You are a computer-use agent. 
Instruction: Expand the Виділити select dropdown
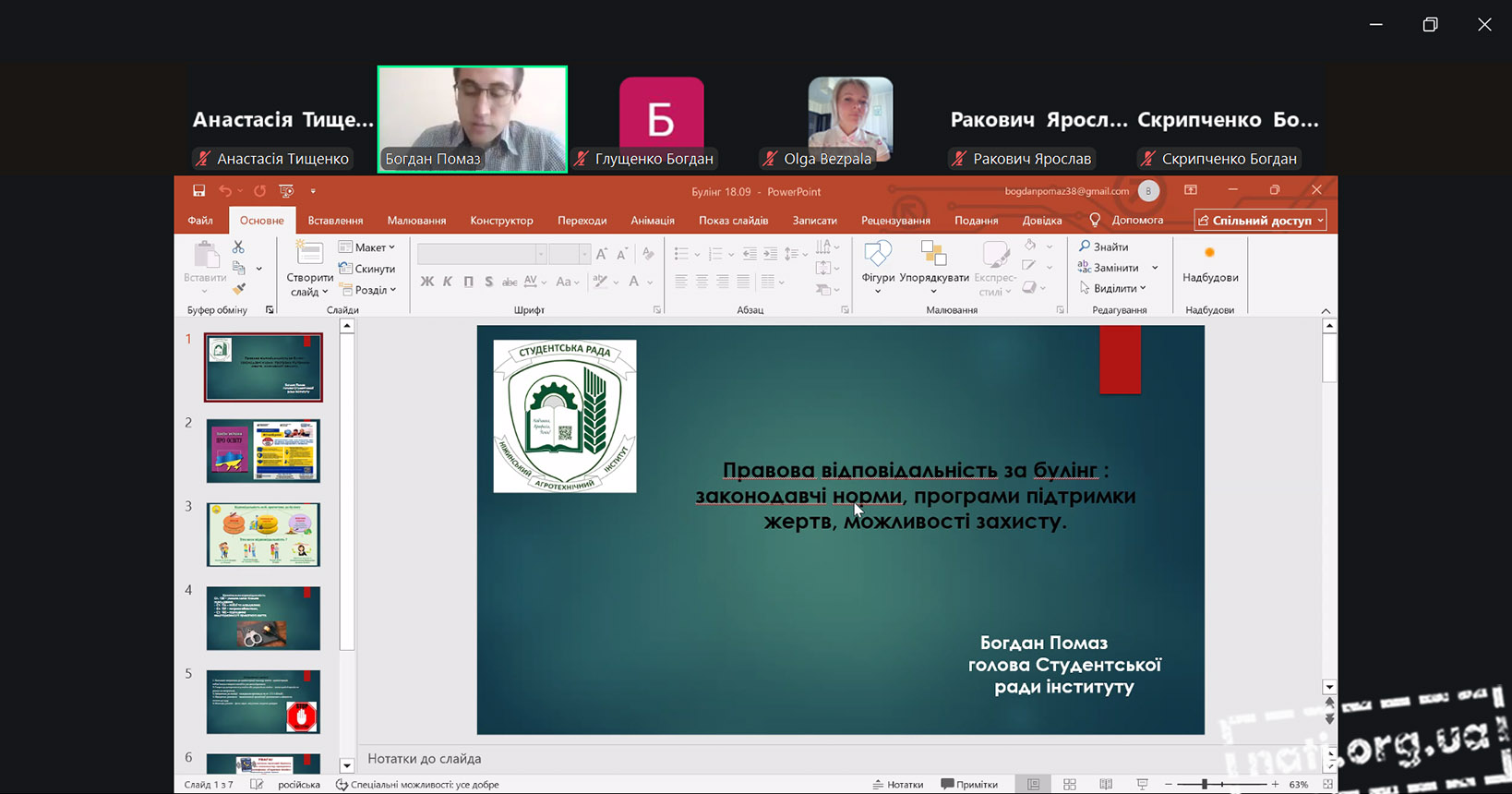[1113, 288]
